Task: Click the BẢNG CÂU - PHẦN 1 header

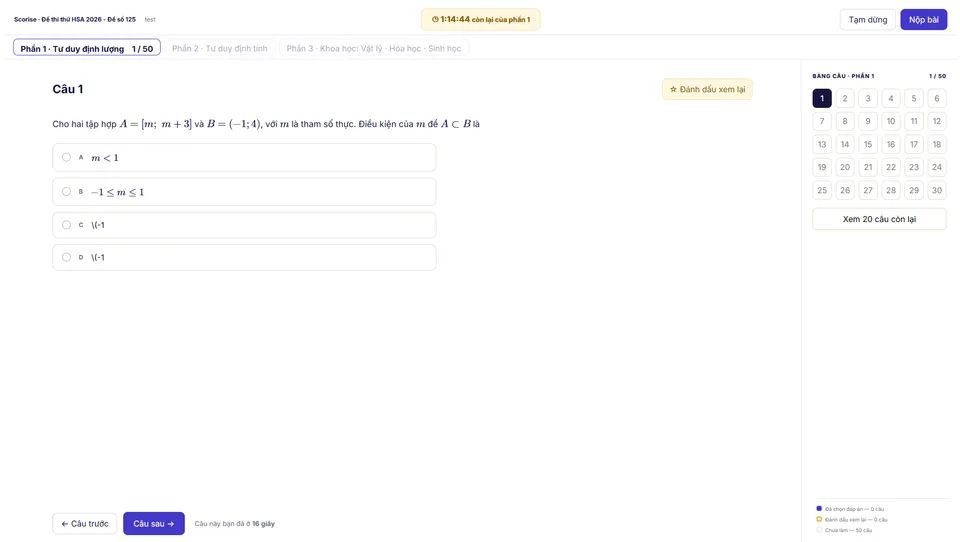Action: (x=843, y=76)
